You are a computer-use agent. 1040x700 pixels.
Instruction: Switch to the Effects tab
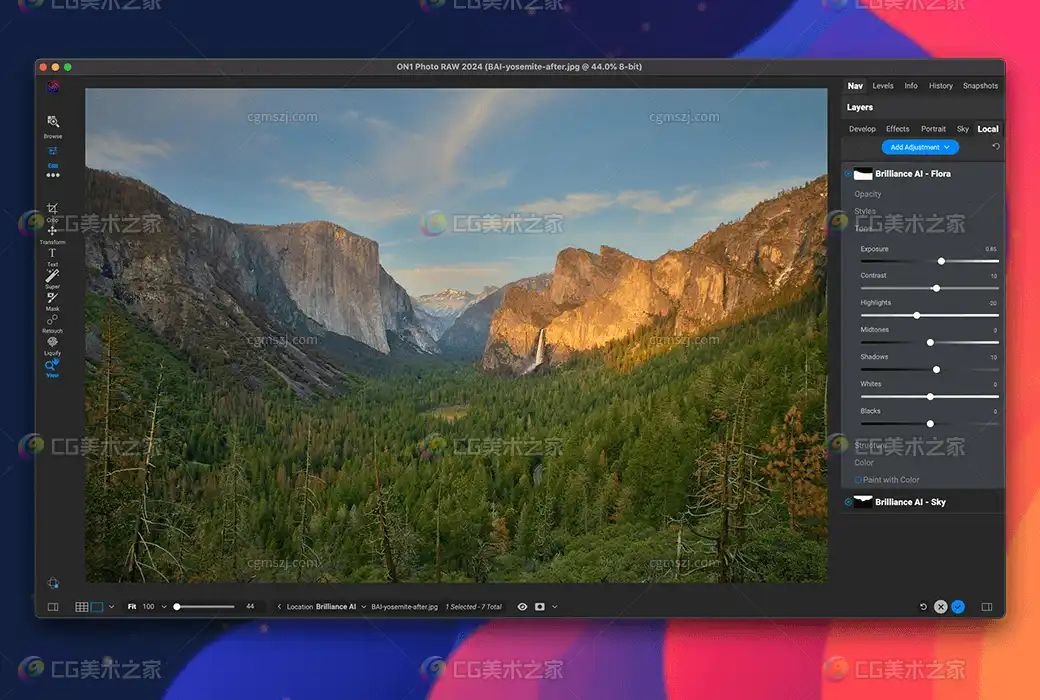click(897, 129)
